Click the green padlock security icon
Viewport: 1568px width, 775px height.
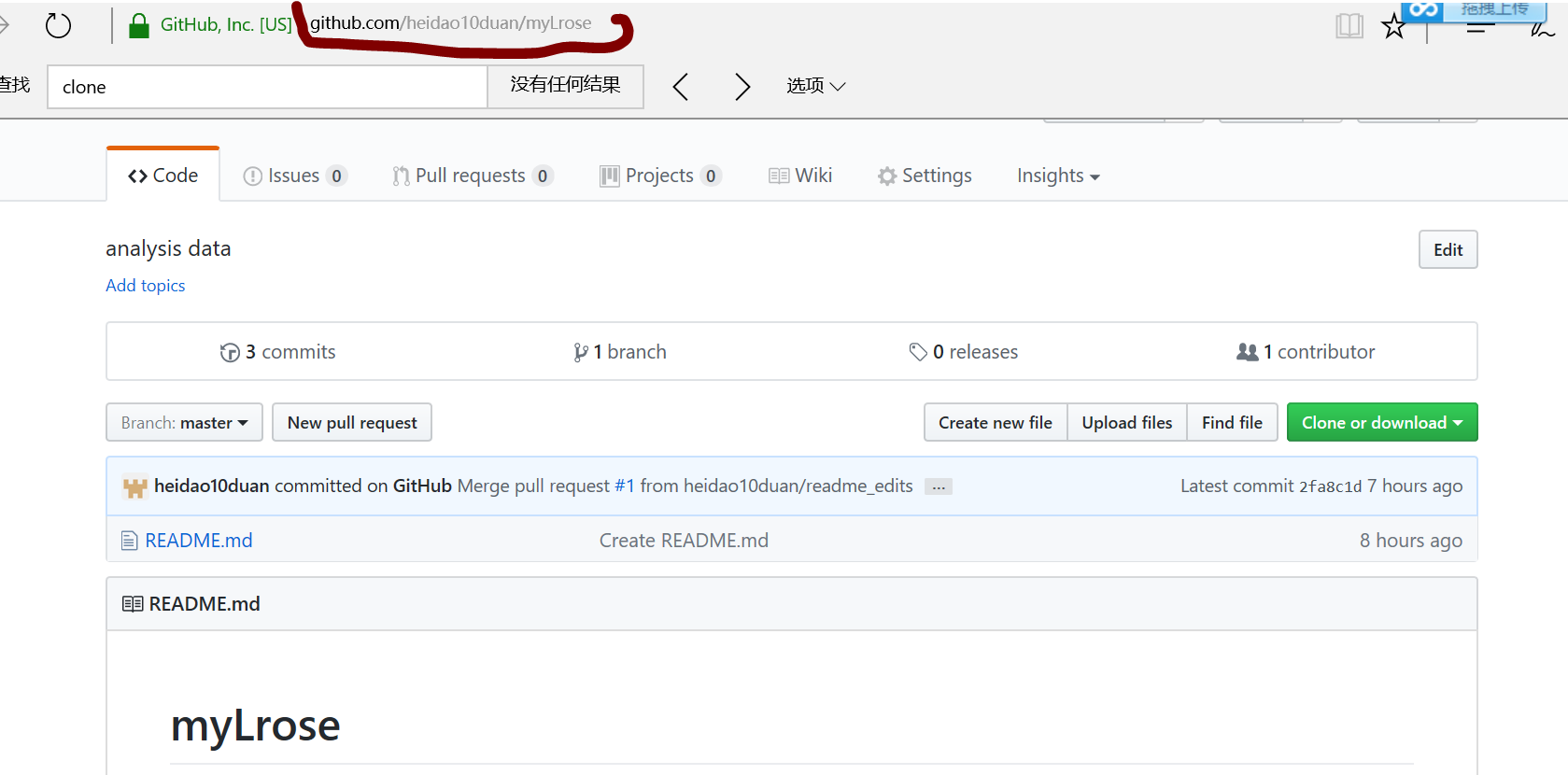point(139,25)
